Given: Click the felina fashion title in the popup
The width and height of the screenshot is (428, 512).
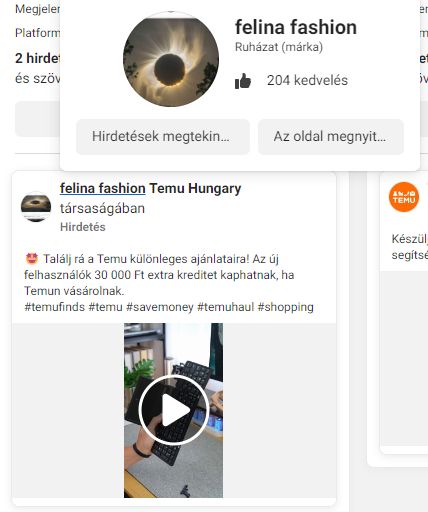Looking at the screenshot, I should click(296, 27).
